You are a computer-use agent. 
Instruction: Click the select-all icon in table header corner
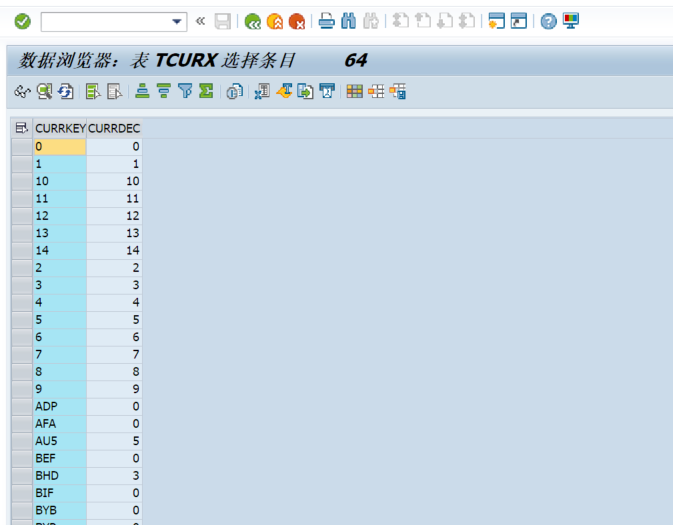coord(21,128)
